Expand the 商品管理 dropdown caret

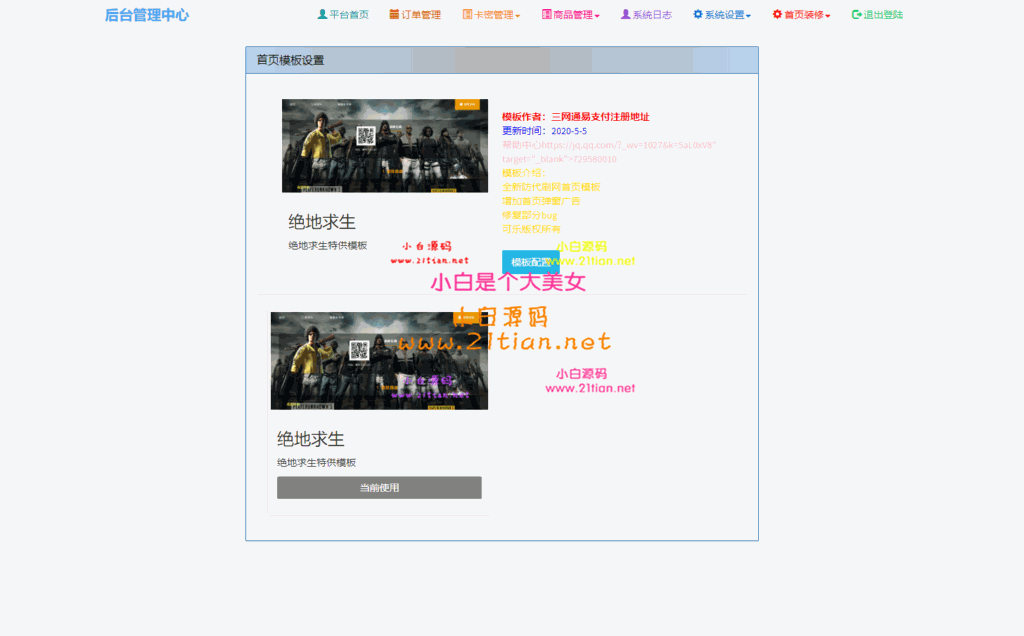pyautogui.click(x=597, y=16)
